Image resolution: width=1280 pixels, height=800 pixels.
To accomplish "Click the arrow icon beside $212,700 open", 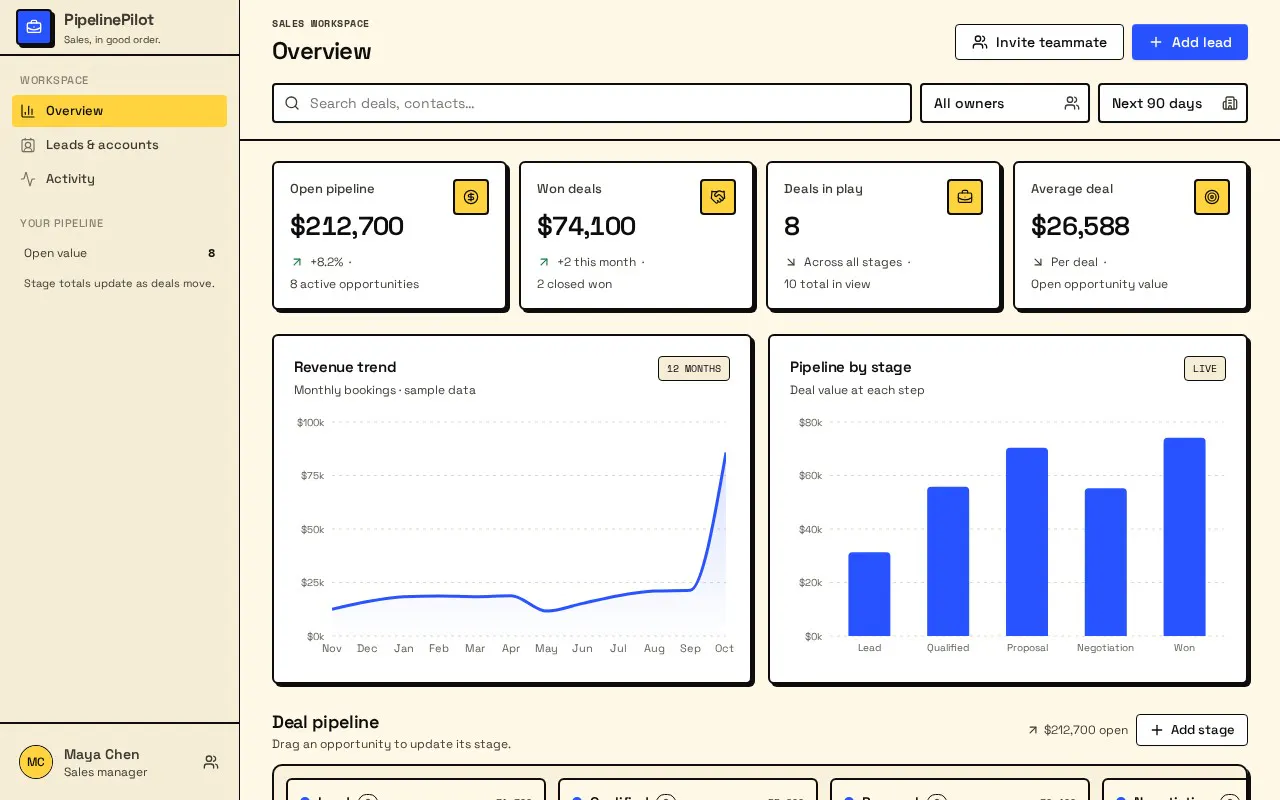I will point(1033,730).
